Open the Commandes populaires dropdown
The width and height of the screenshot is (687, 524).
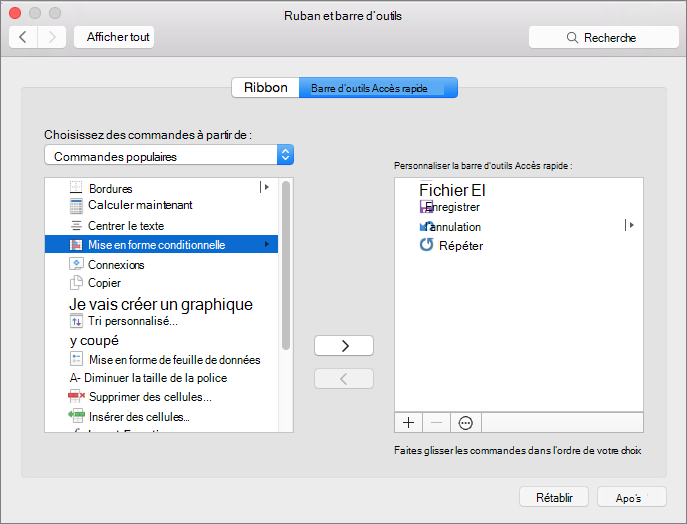[x=169, y=155]
